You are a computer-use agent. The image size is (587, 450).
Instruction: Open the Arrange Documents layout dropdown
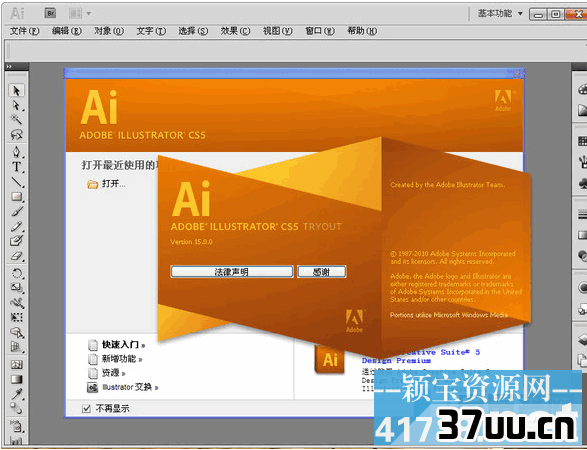point(80,13)
